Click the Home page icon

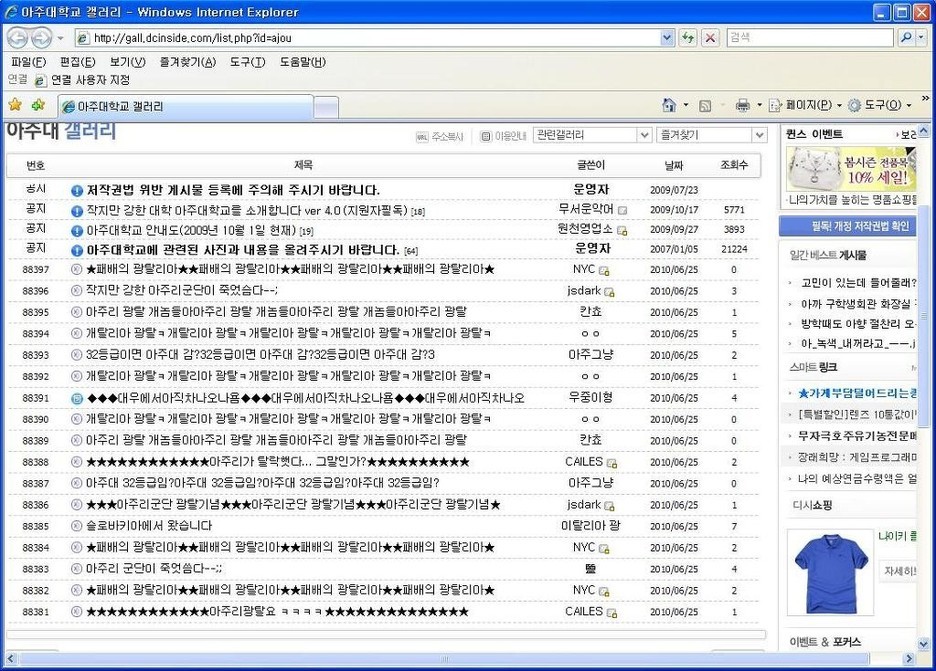669,106
